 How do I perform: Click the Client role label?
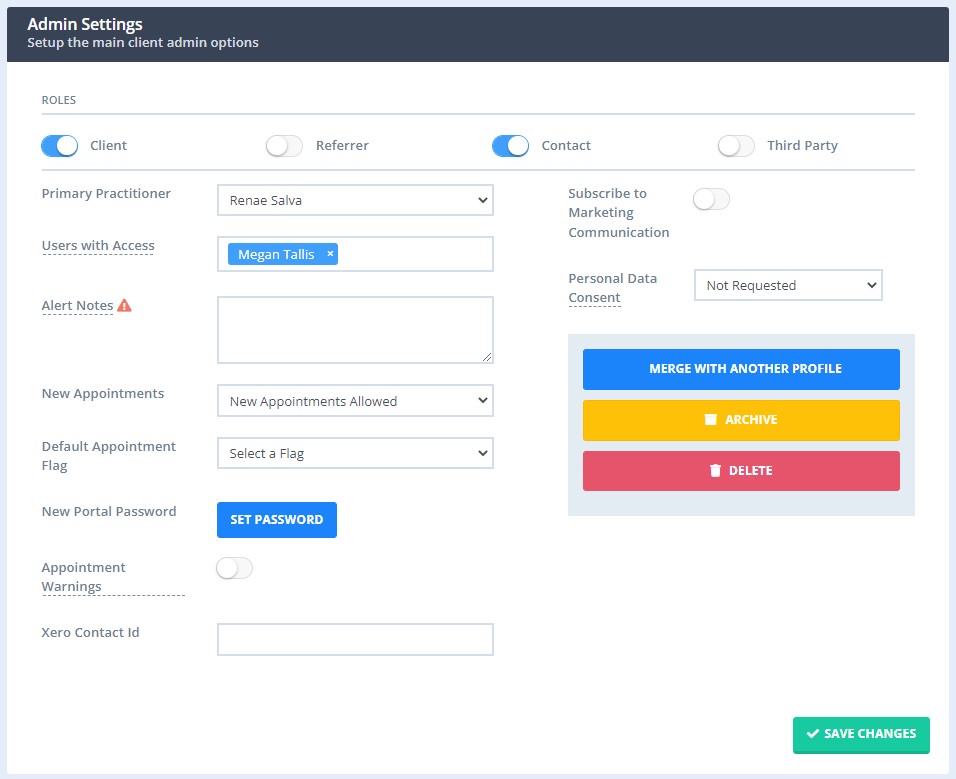point(109,145)
